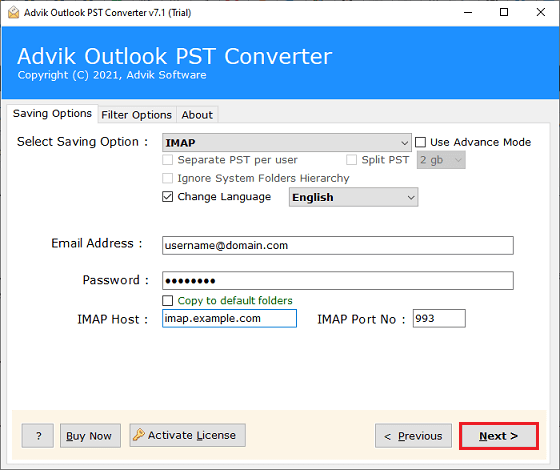Viewport: 560px width, 470px height.
Task: Uncheck the Change Language checkbox
Action: pyautogui.click(x=167, y=196)
